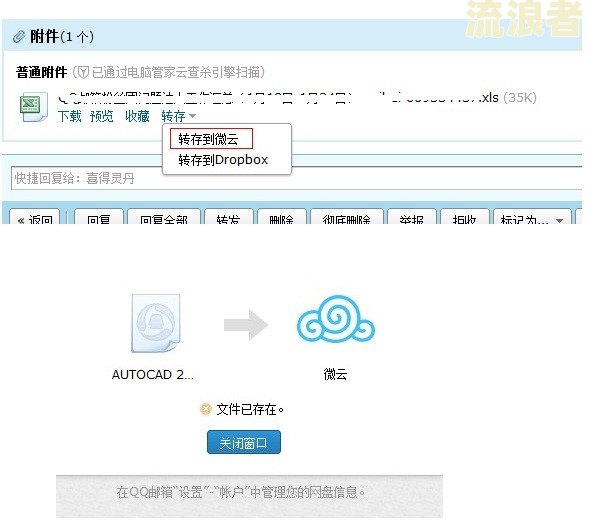Click the 彻底删除 permanent delete button
589x521 pixels.
(x=346, y=217)
